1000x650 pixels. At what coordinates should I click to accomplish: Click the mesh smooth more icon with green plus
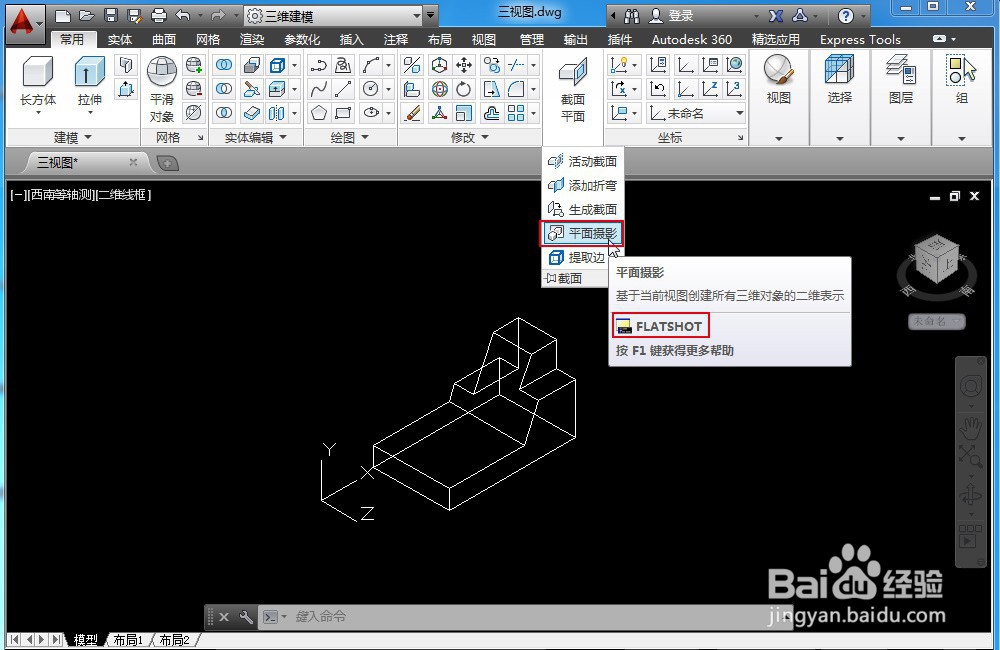[193, 65]
